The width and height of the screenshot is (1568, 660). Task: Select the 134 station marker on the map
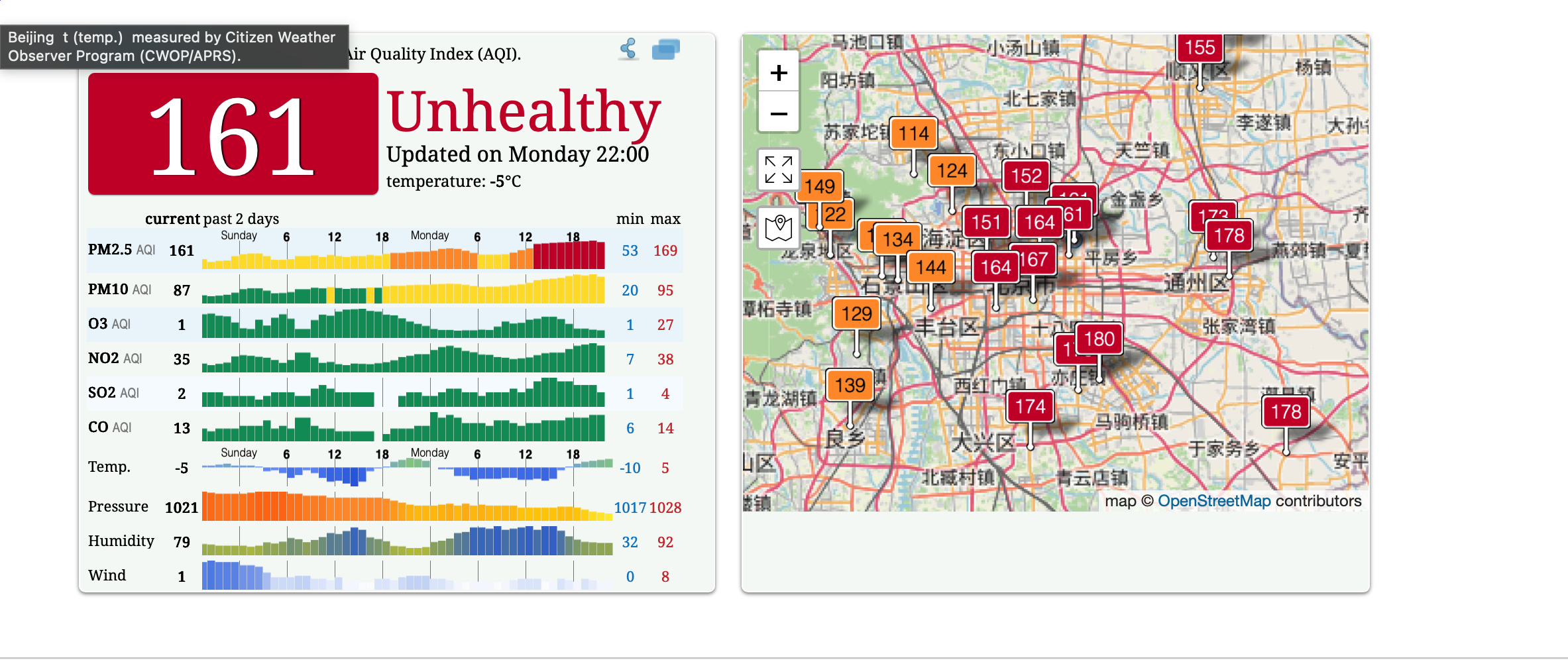897,239
